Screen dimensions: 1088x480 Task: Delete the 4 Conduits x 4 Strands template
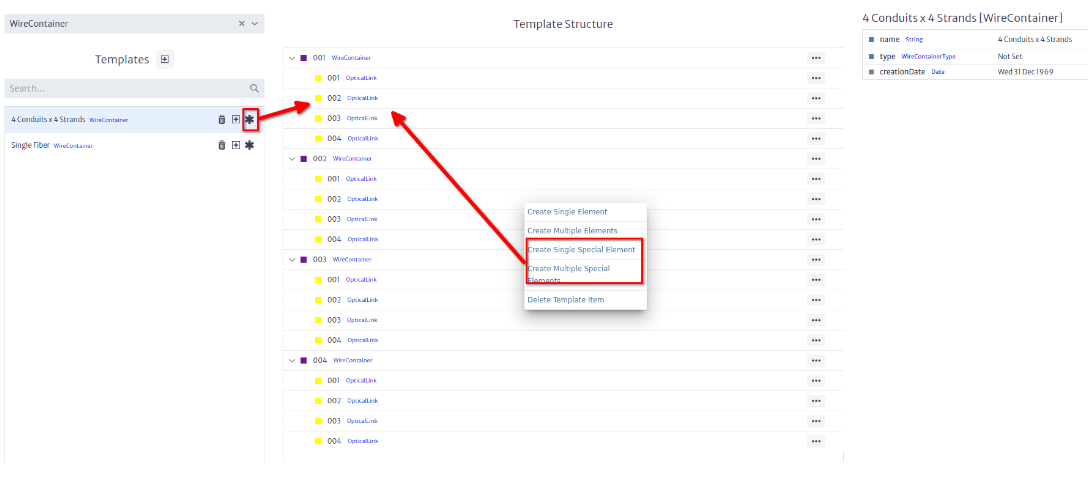(x=222, y=120)
